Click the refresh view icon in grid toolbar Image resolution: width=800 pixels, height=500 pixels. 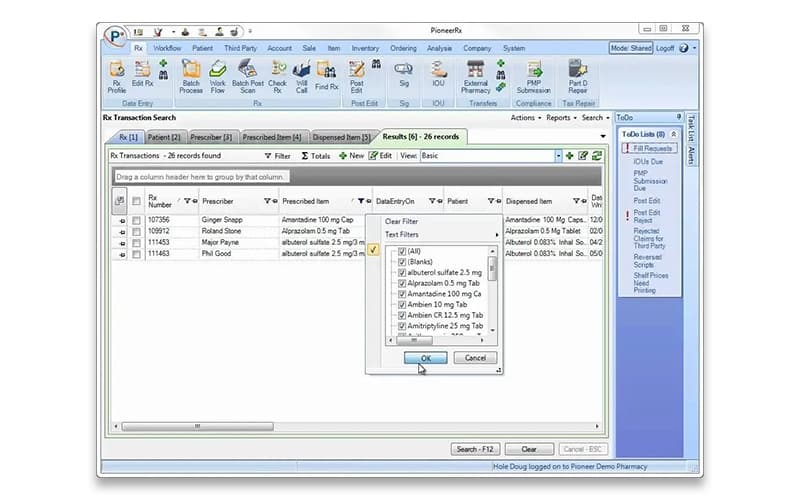click(x=596, y=156)
